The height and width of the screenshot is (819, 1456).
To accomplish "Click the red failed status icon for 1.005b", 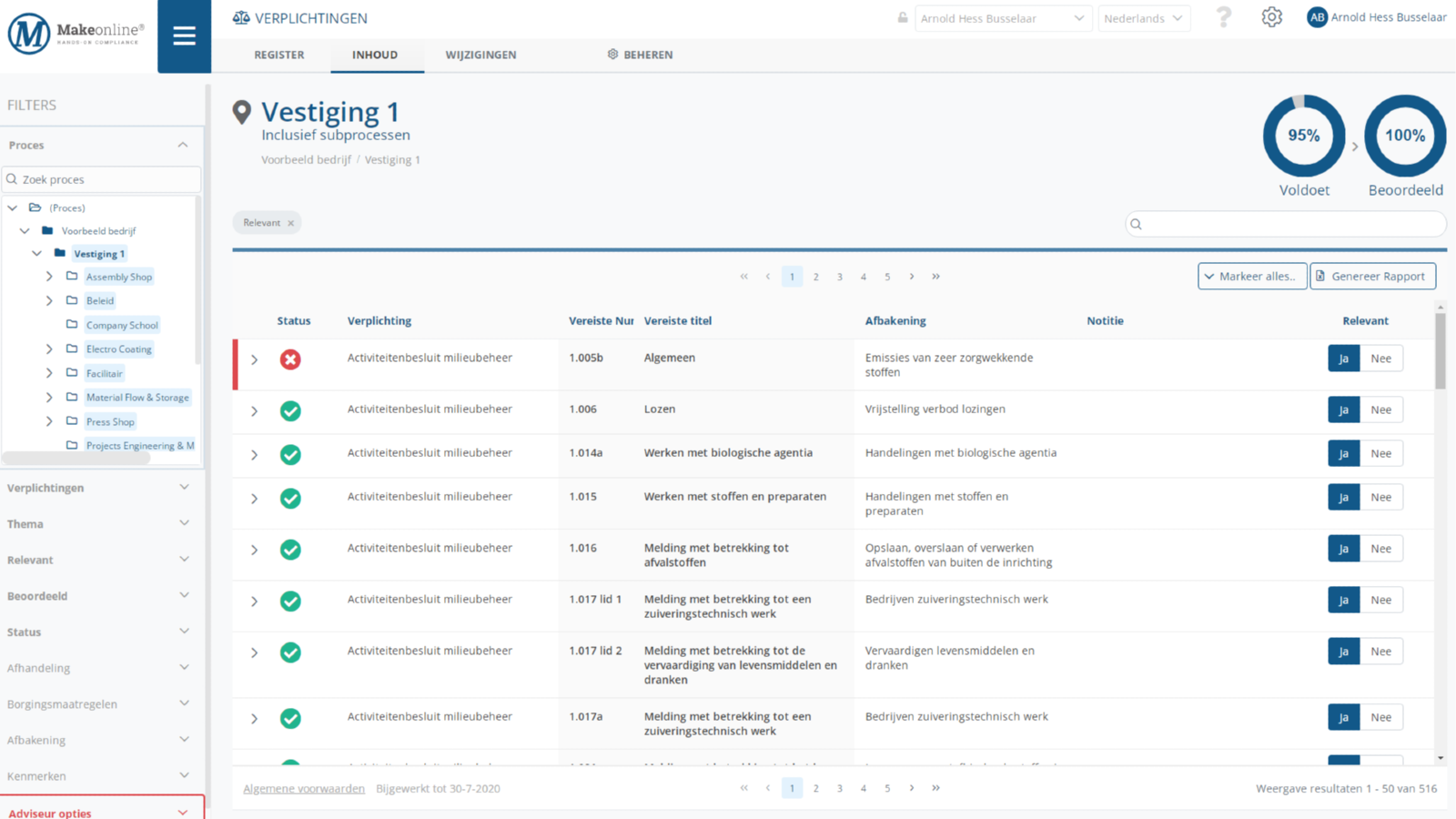I will [290, 359].
